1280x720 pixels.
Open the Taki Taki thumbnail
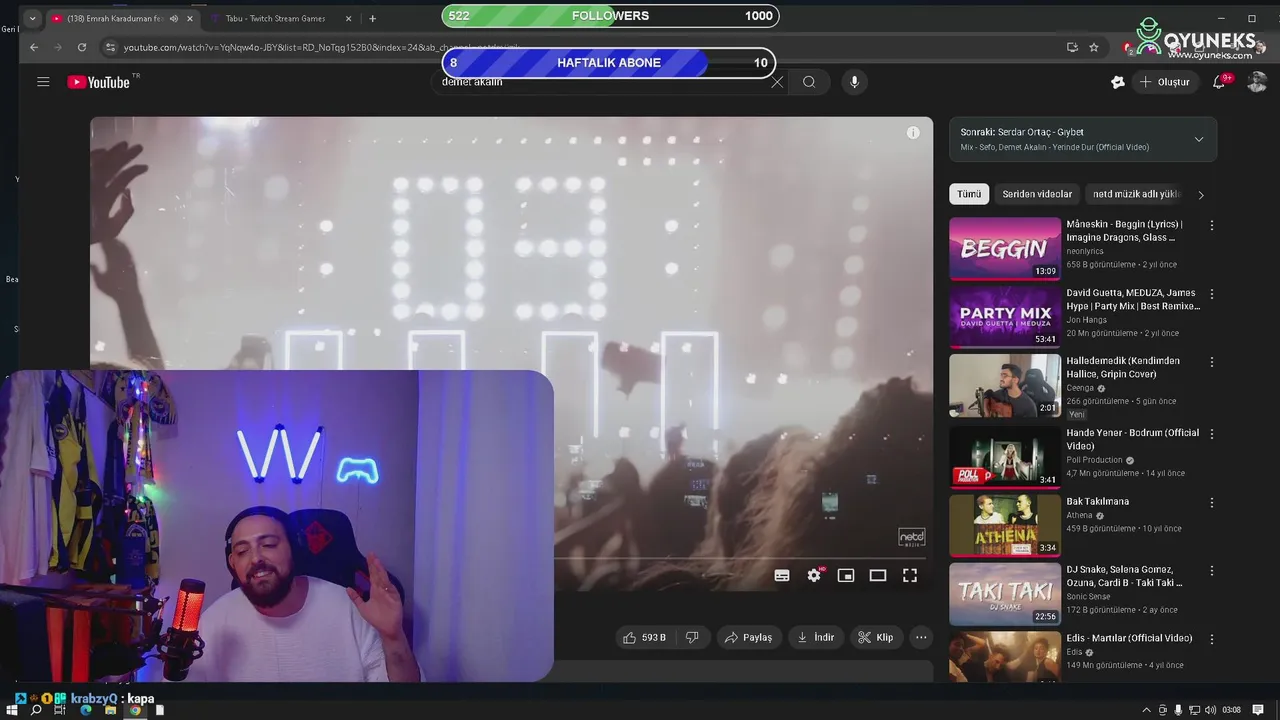tap(1005, 593)
